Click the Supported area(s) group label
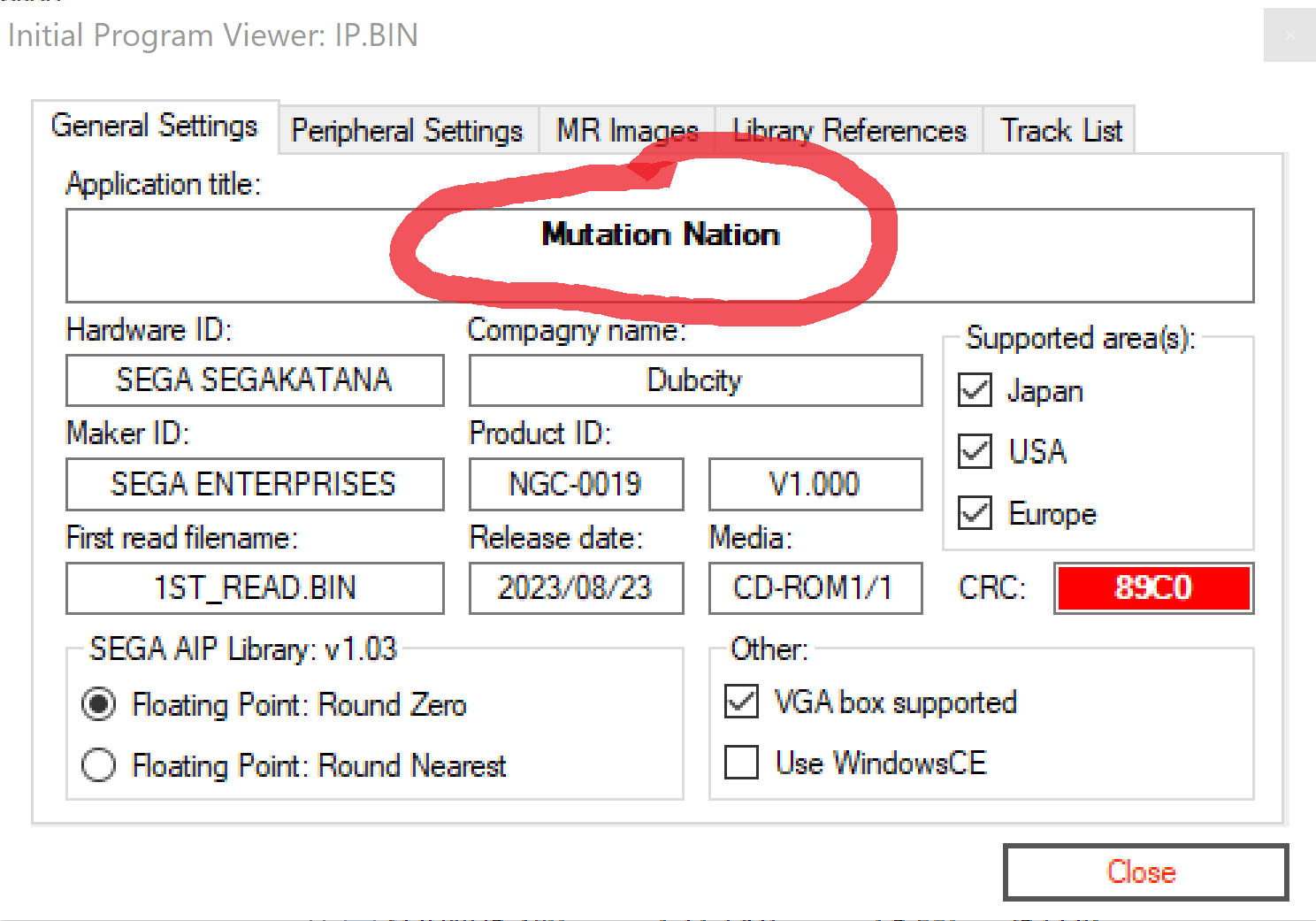 (x=1080, y=338)
